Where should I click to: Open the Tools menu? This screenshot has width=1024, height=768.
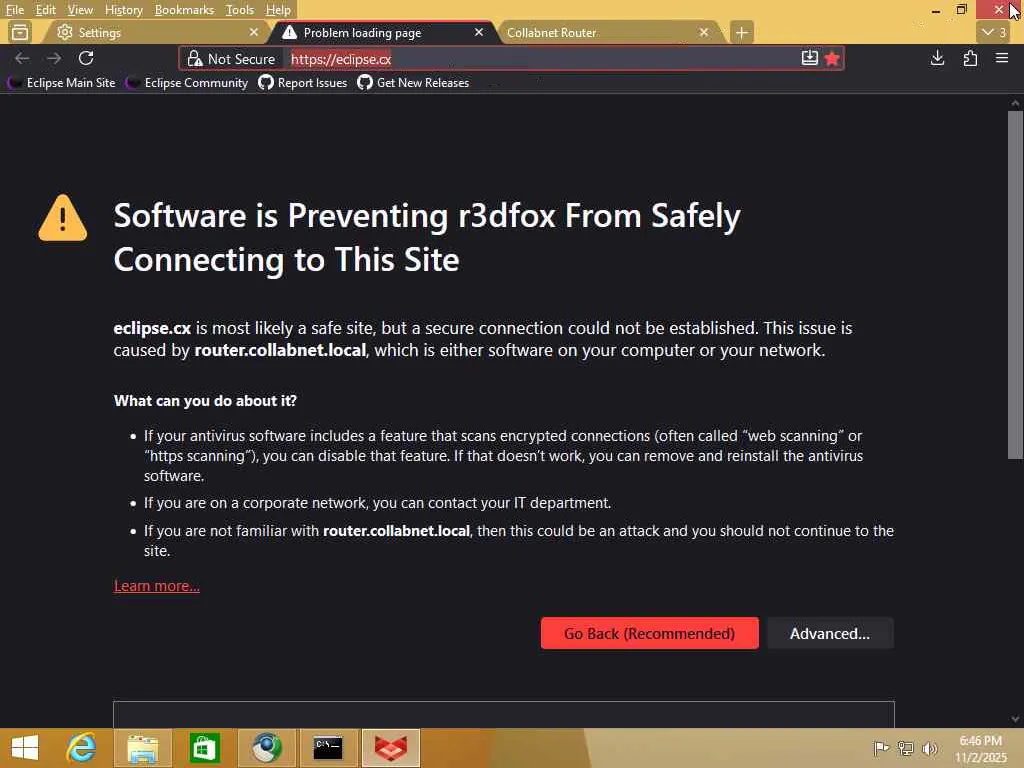click(x=239, y=10)
